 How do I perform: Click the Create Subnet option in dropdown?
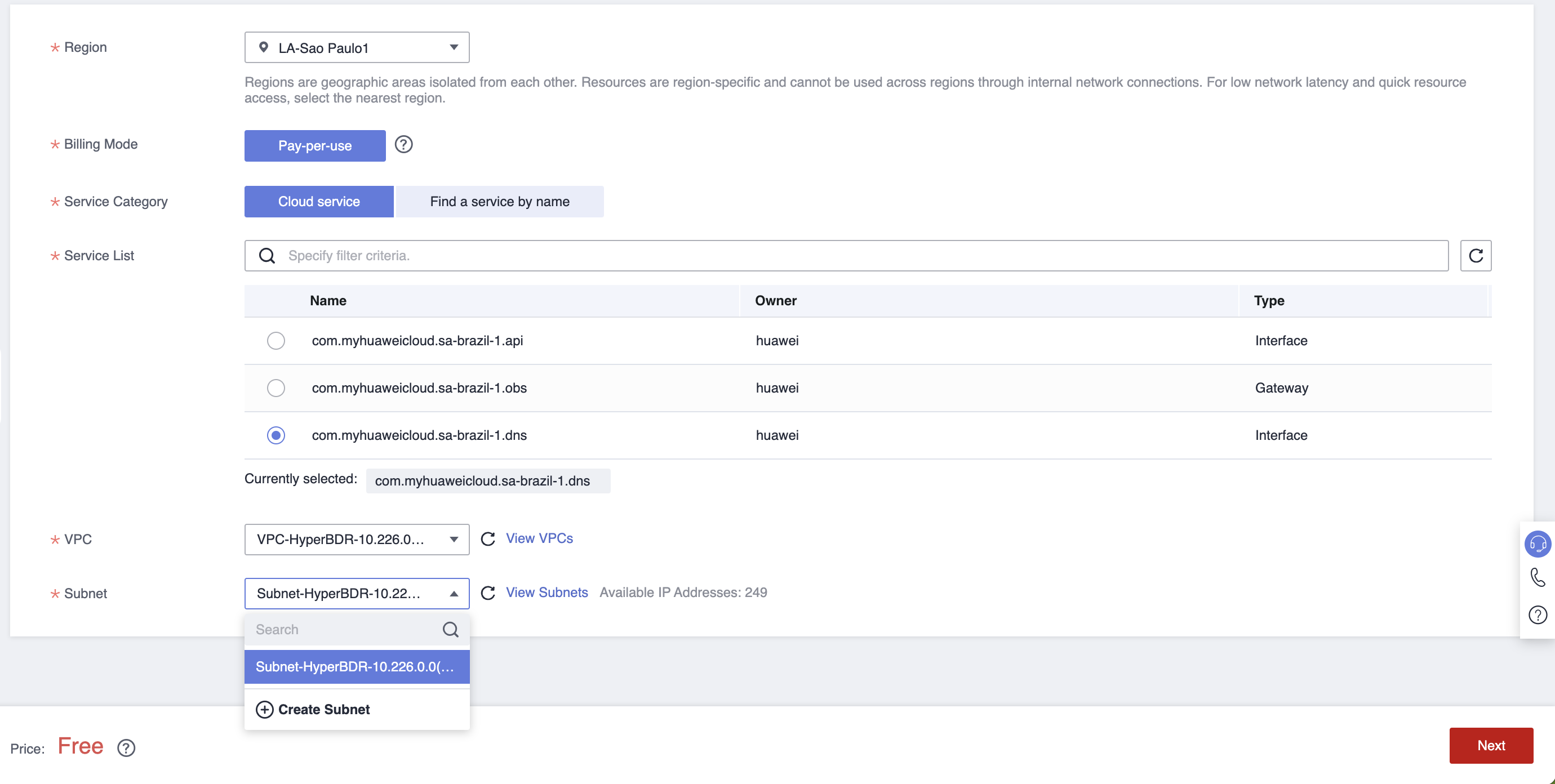pyautogui.click(x=324, y=710)
